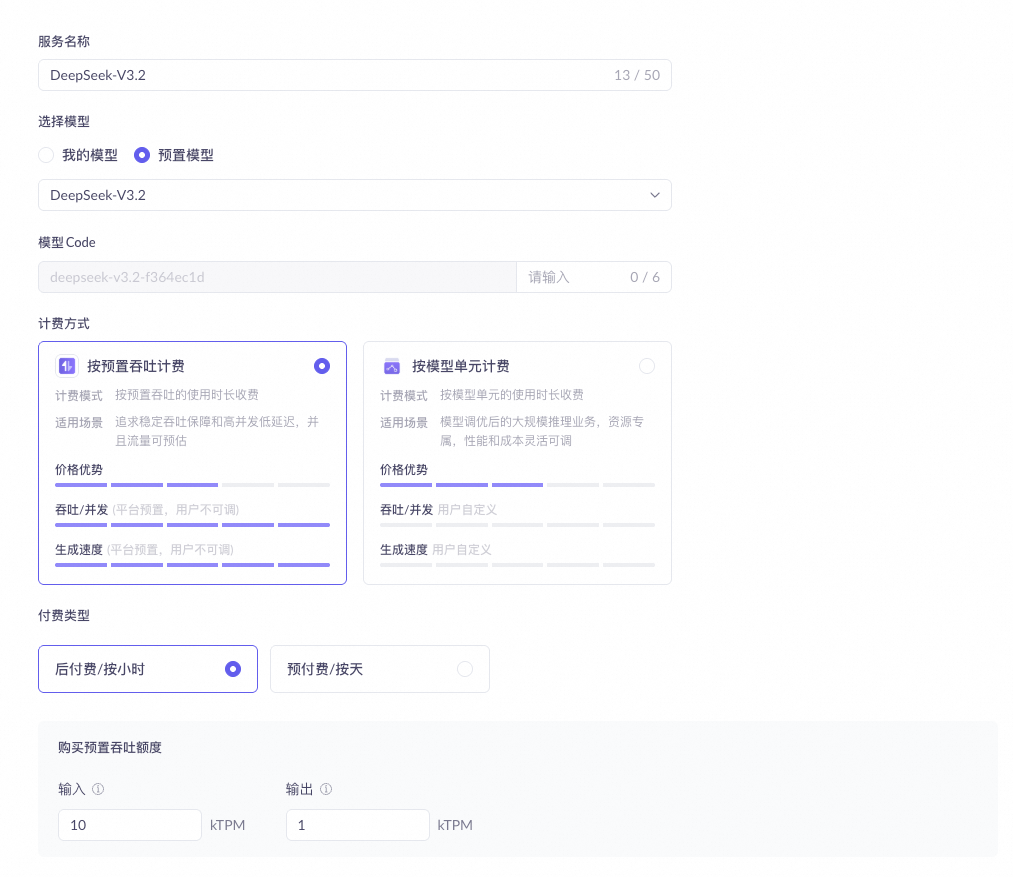This screenshot has height=877, width=1013.
Task: Click 按预置吞吐的使用时长收费 description text
Action: click(x=187, y=395)
